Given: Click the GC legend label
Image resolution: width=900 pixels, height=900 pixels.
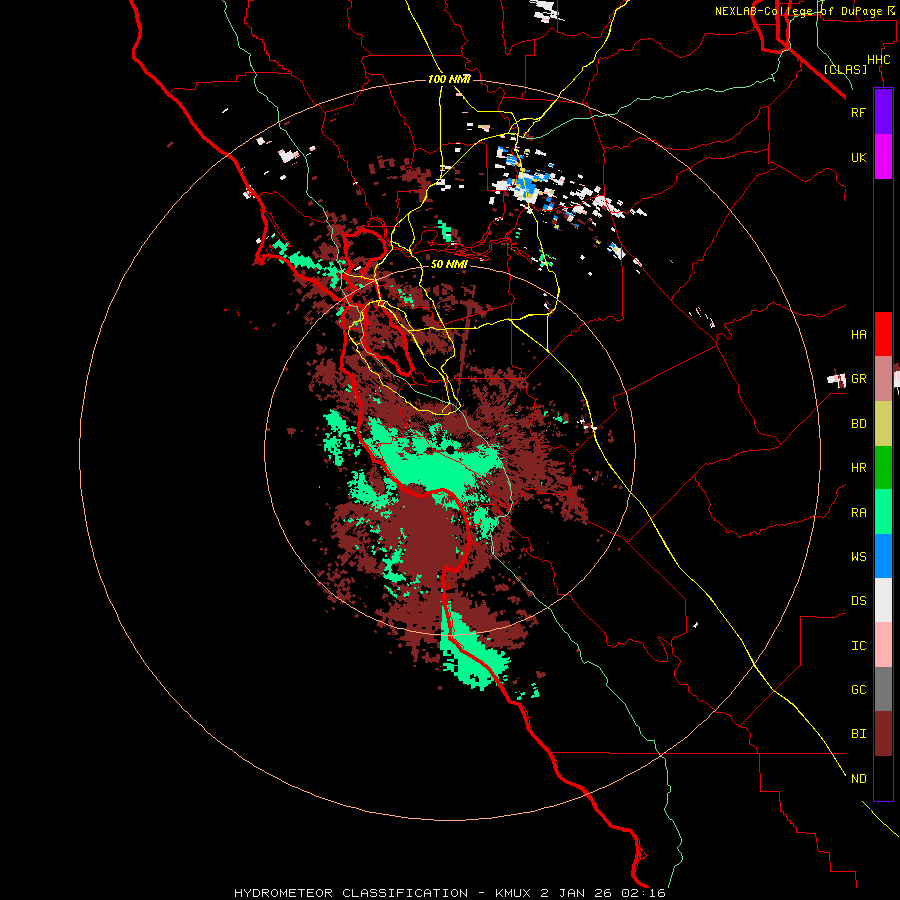Looking at the screenshot, I should click(859, 690).
